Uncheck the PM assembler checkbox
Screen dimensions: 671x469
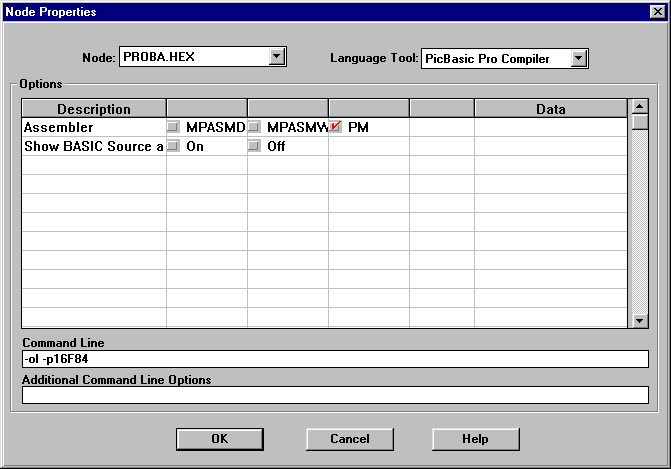336,127
